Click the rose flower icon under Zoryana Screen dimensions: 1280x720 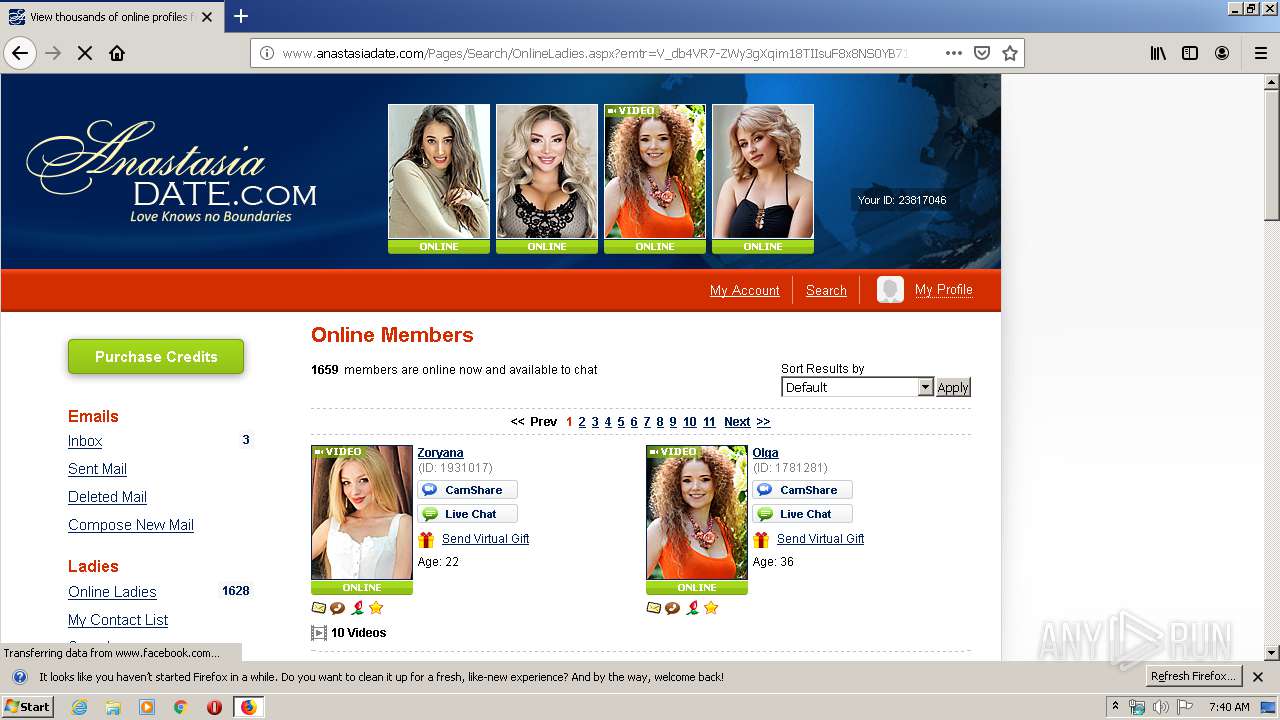tap(357, 607)
